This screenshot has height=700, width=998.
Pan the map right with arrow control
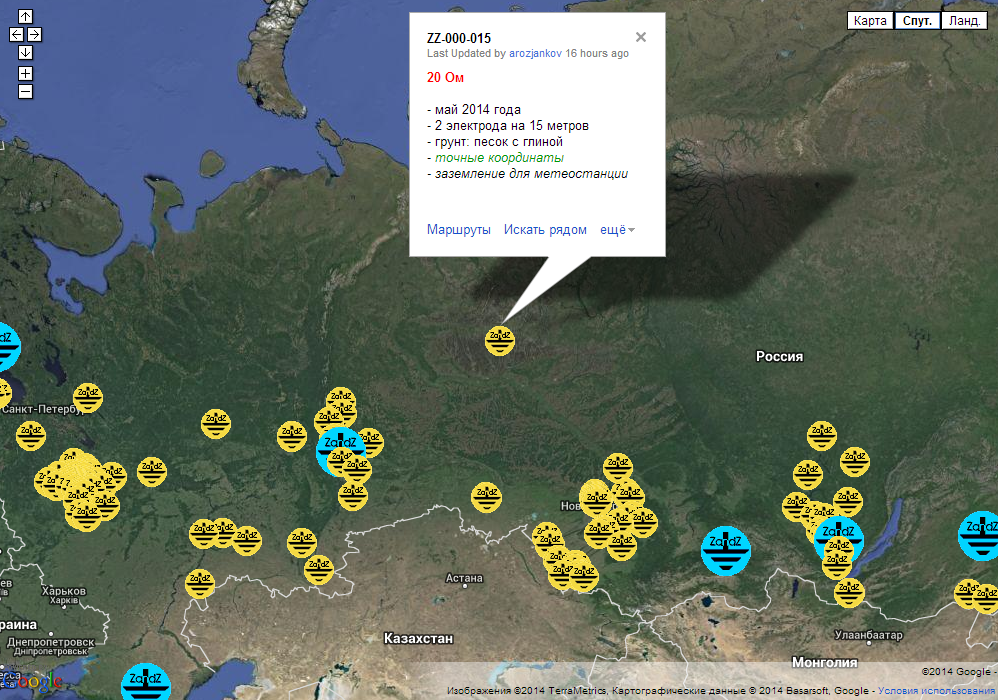coord(34,34)
